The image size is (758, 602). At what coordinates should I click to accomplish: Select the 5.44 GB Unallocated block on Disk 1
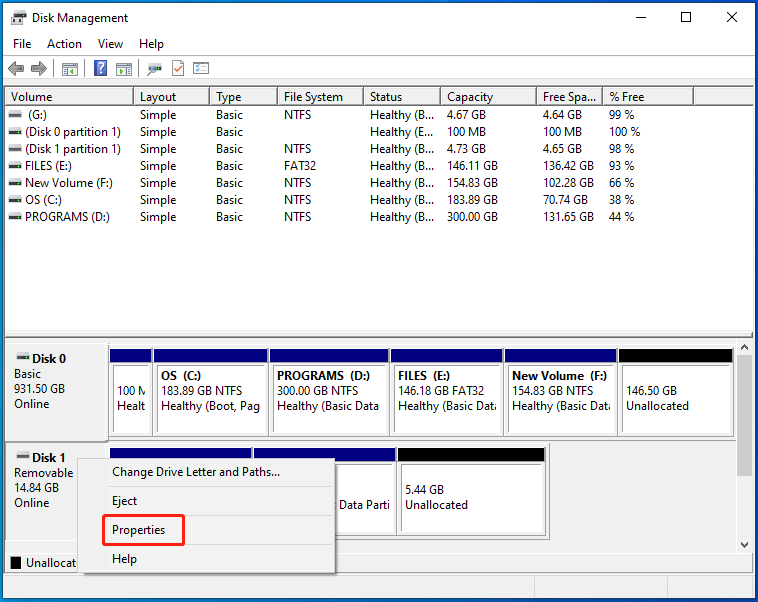(471, 491)
